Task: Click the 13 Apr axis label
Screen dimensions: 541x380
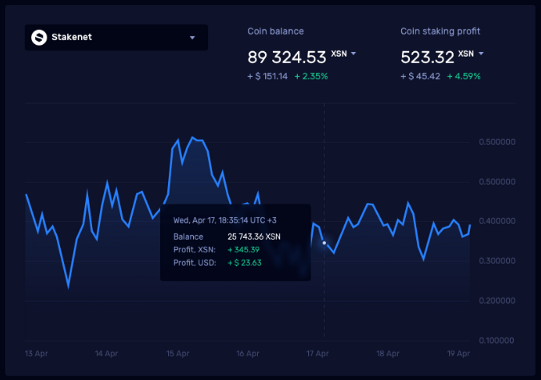Action: pyautogui.click(x=37, y=353)
